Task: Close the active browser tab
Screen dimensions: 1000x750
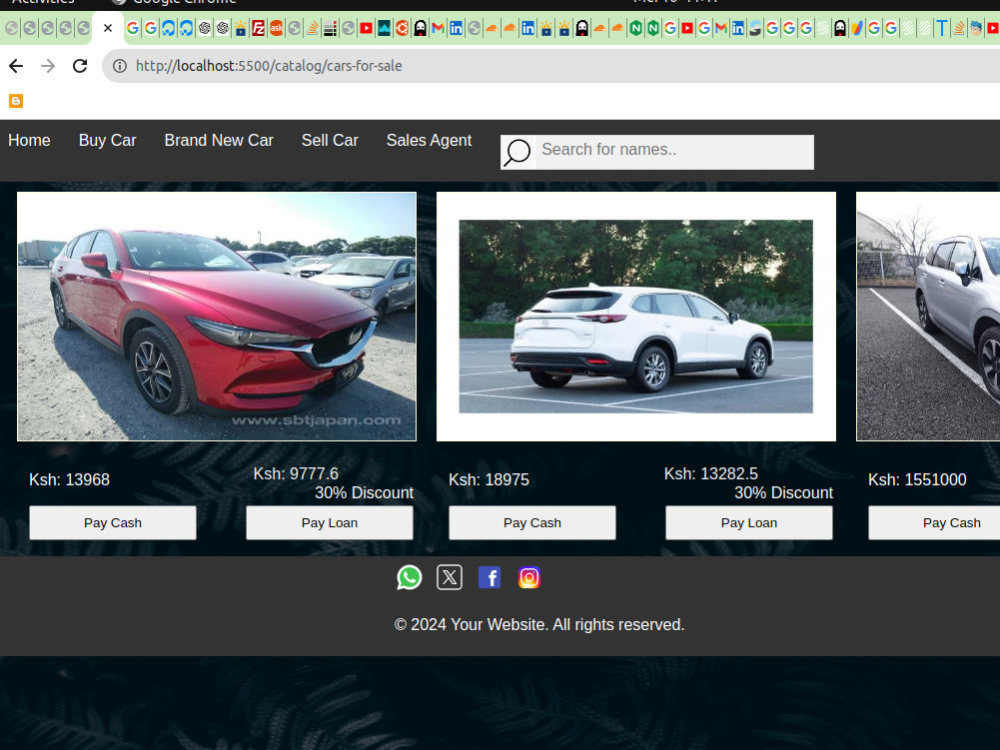Action: click(108, 28)
